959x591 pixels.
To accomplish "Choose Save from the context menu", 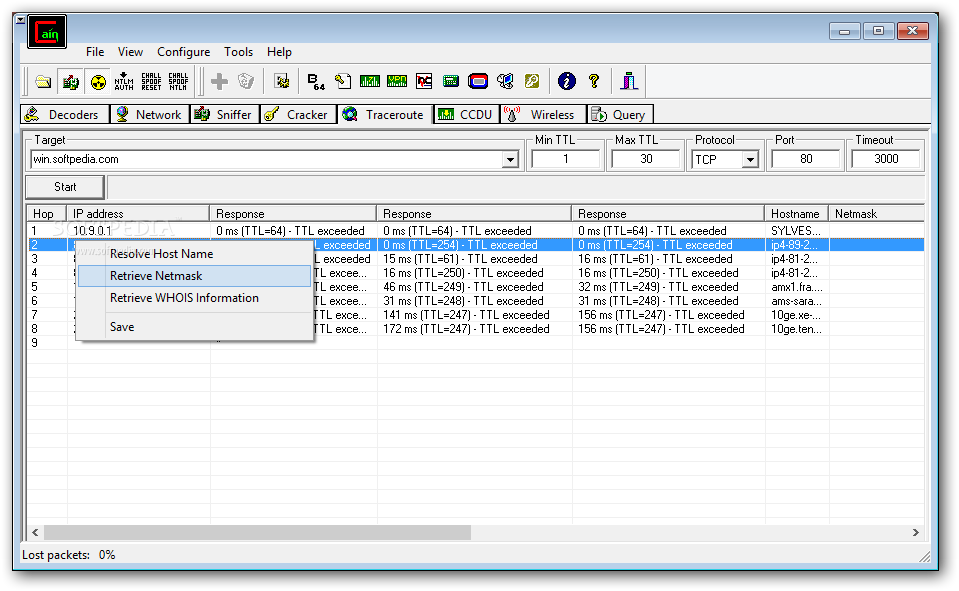I will [x=194, y=327].
